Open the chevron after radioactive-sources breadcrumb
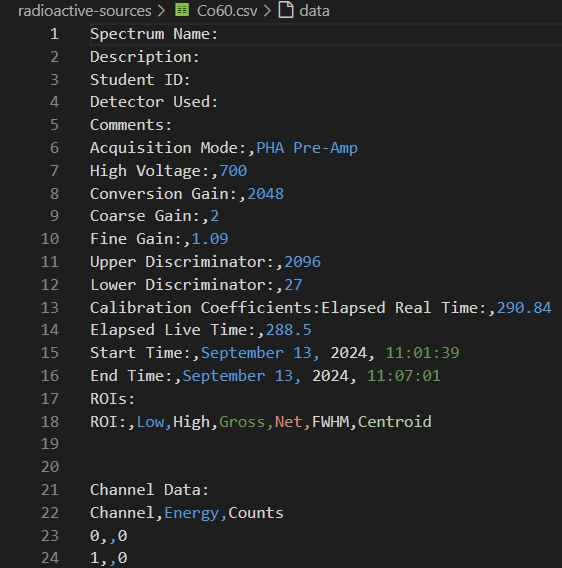 162,11
